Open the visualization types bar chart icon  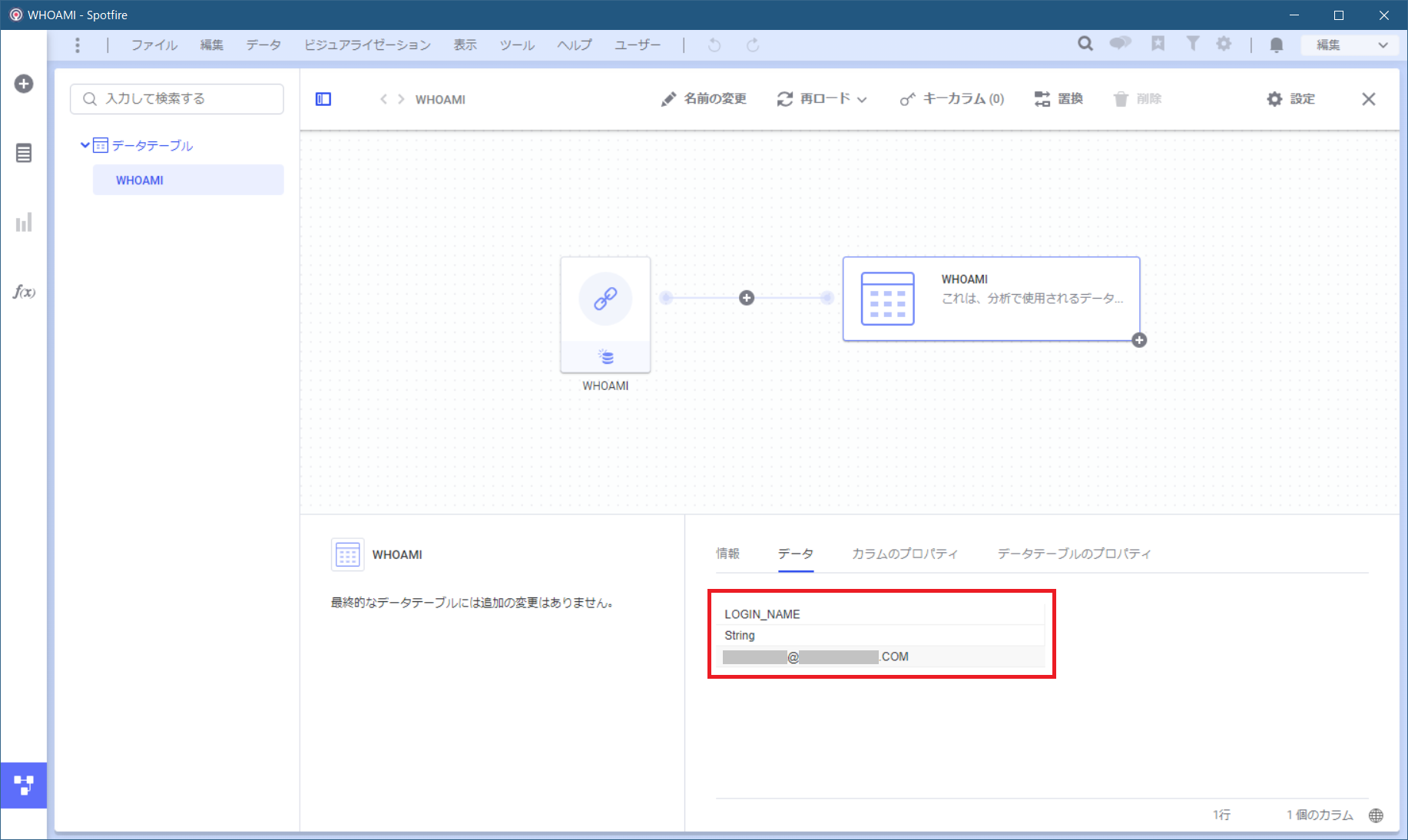point(24,223)
